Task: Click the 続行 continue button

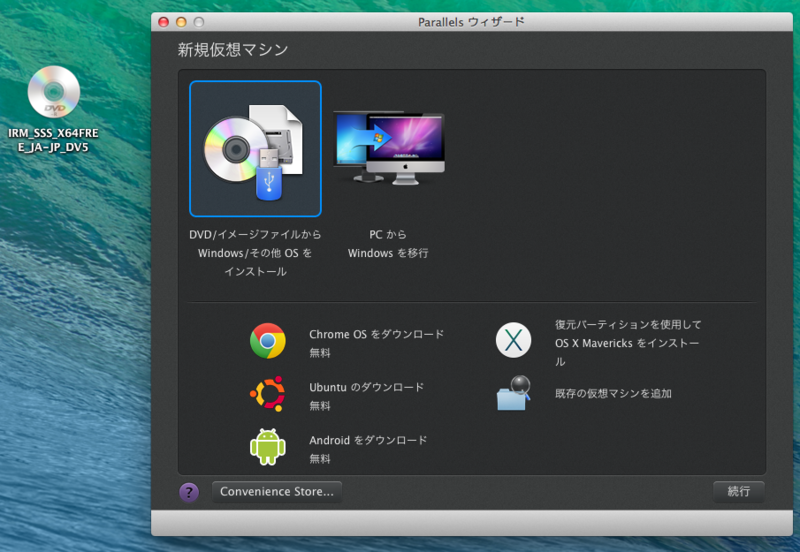Action: click(x=738, y=491)
